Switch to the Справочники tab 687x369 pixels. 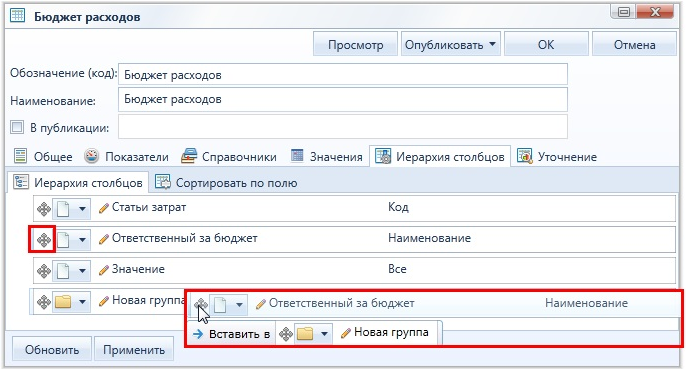[229, 157]
